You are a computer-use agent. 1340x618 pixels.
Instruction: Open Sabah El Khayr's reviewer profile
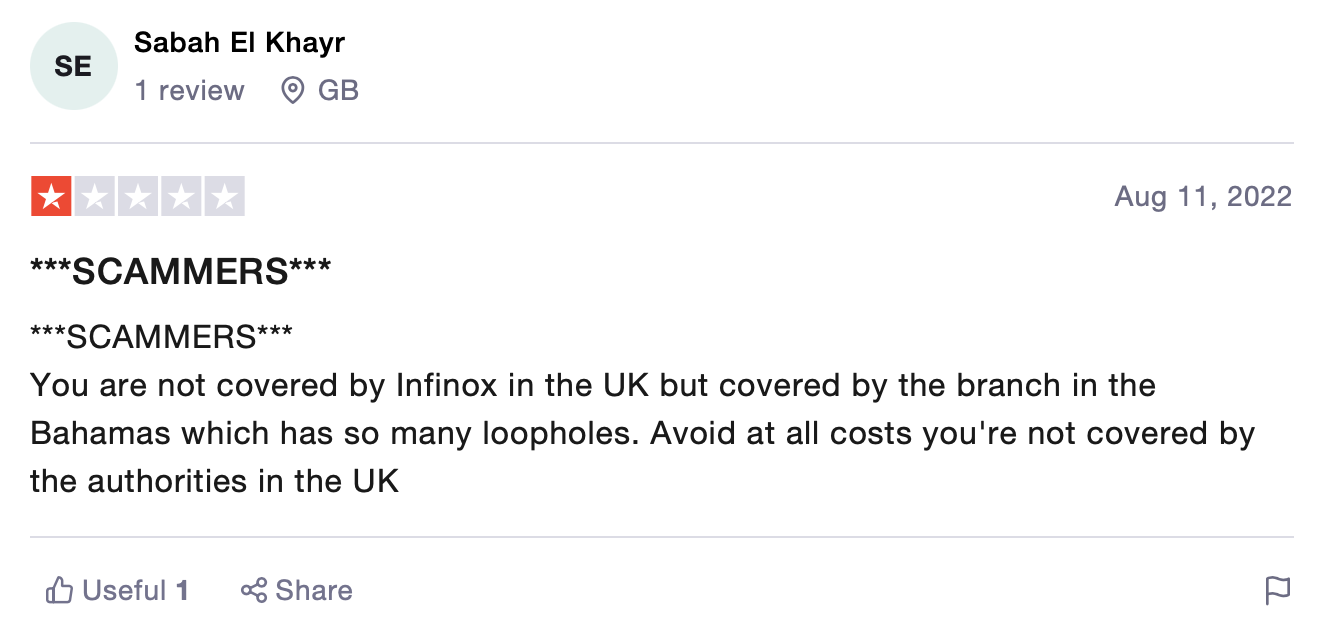pyautogui.click(x=240, y=43)
